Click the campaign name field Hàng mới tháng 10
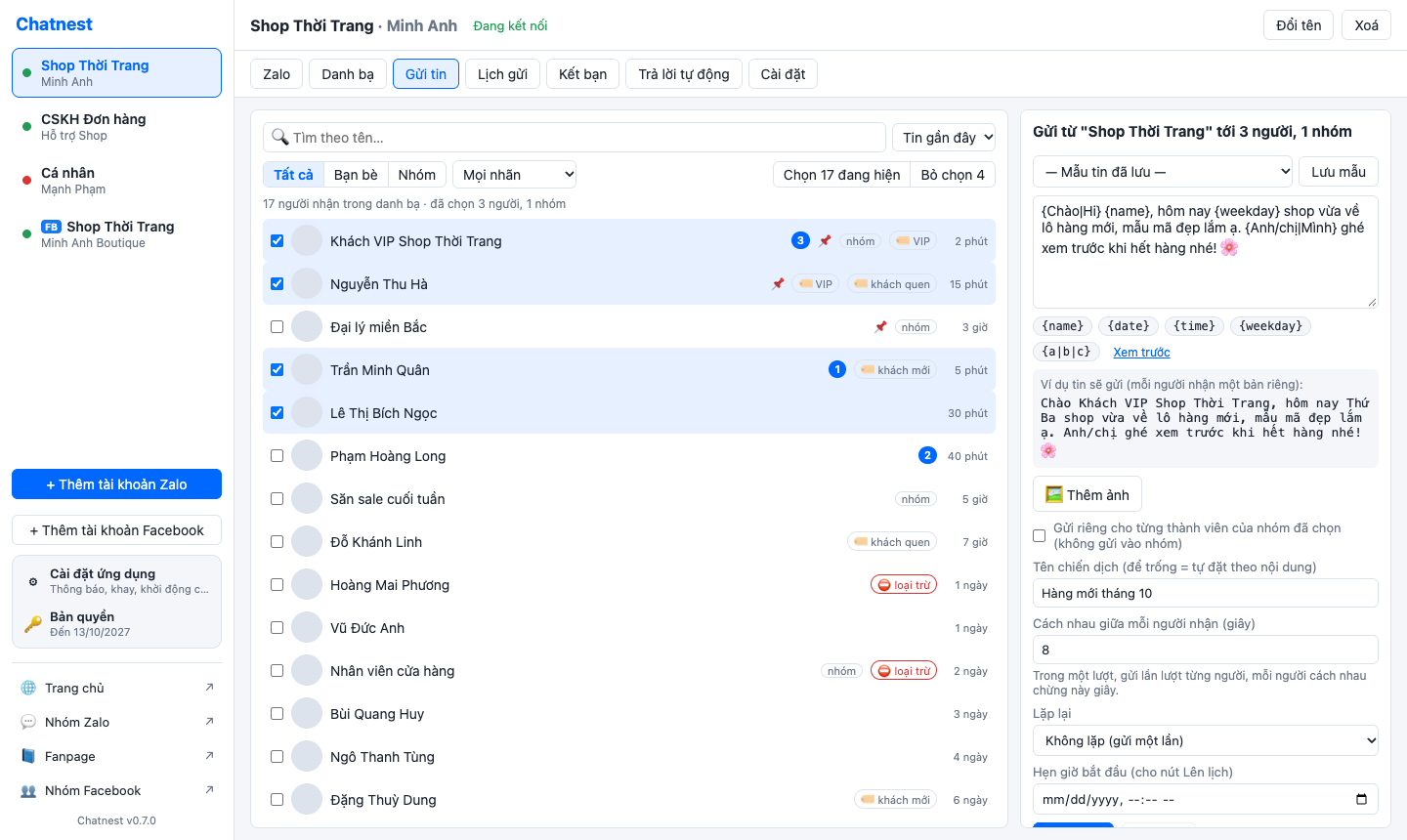Viewport: 1407px width, 840px height. [x=1206, y=594]
